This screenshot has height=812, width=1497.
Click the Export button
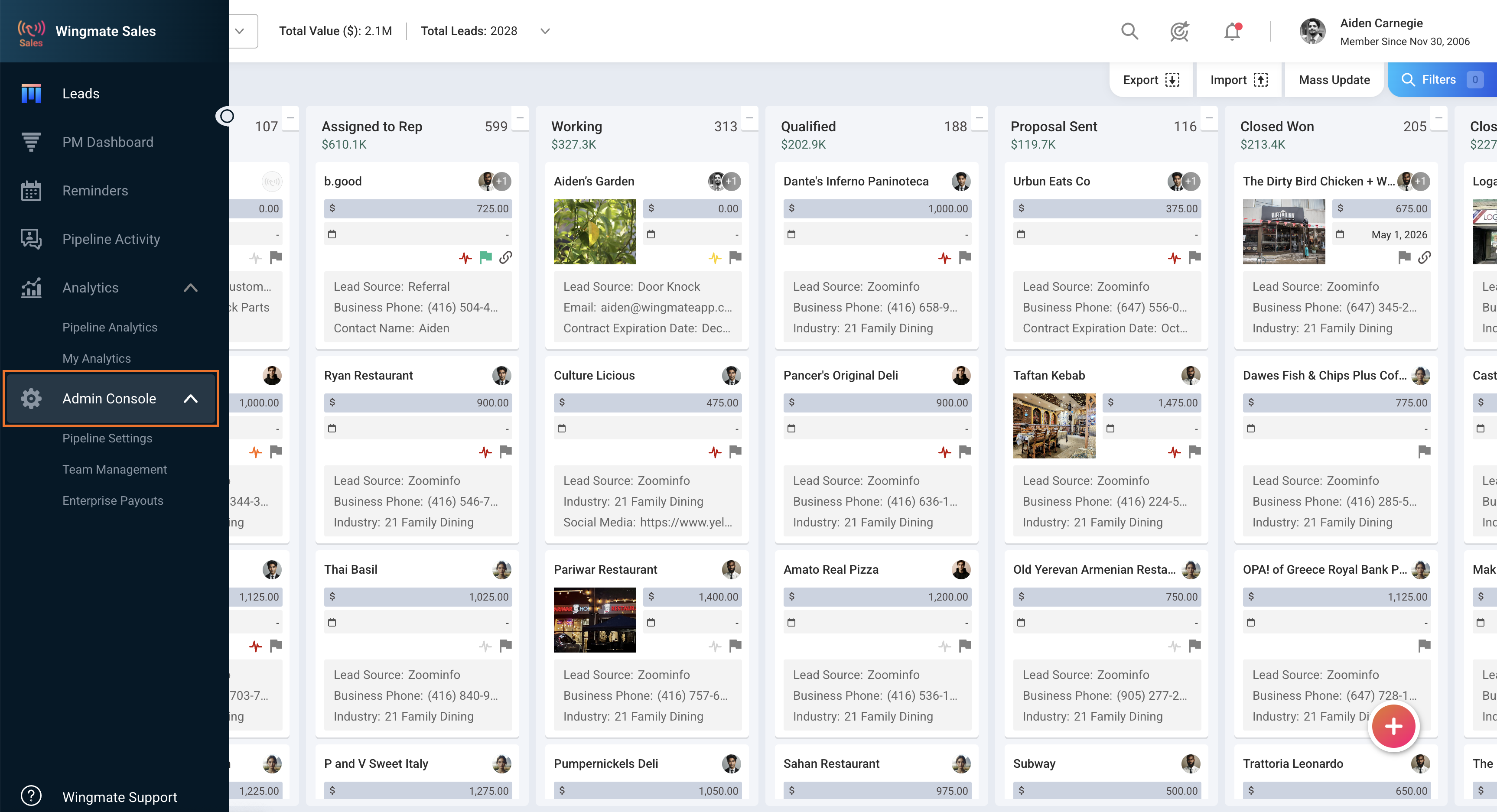tap(1151, 80)
